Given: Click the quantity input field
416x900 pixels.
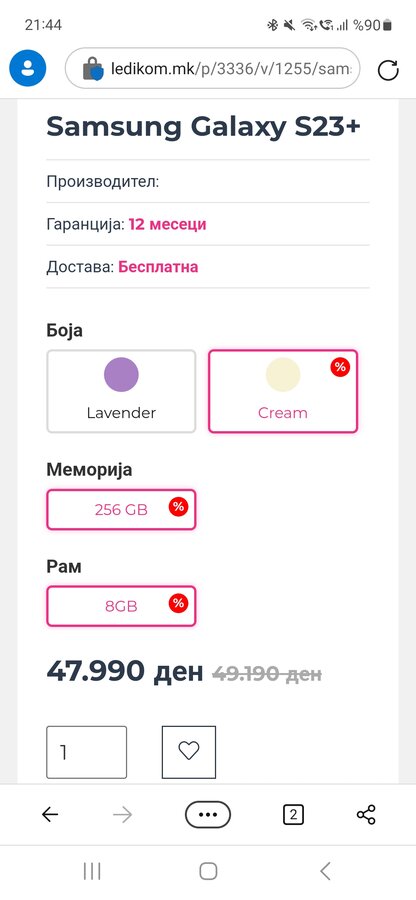Looking at the screenshot, I should [x=86, y=752].
